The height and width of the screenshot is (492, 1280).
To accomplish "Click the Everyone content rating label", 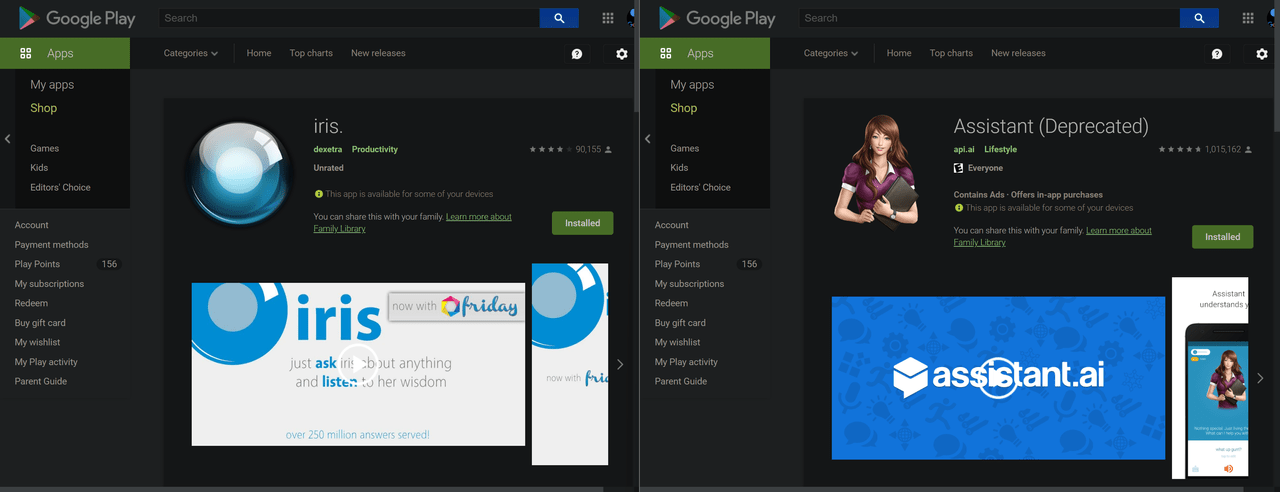I will [985, 168].
